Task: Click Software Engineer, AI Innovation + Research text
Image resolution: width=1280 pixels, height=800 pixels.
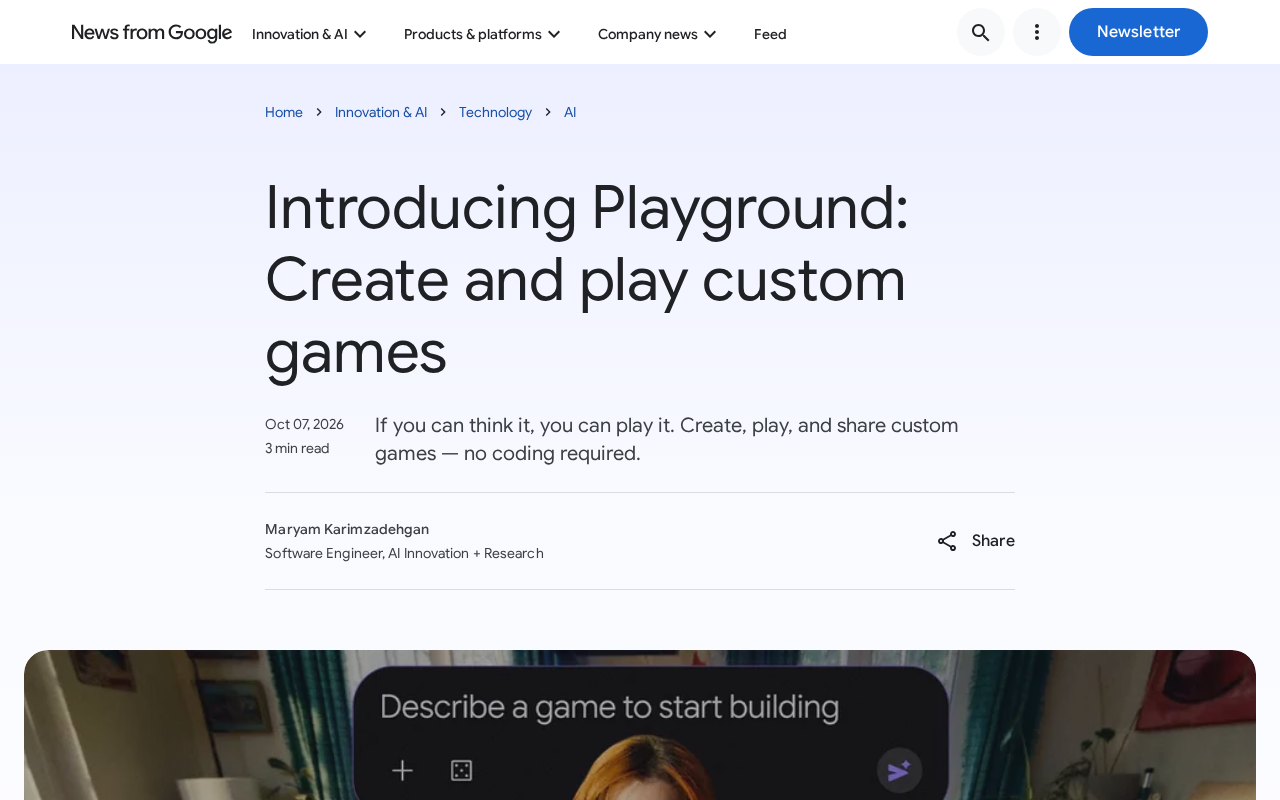Action: (x=404, y=553)
